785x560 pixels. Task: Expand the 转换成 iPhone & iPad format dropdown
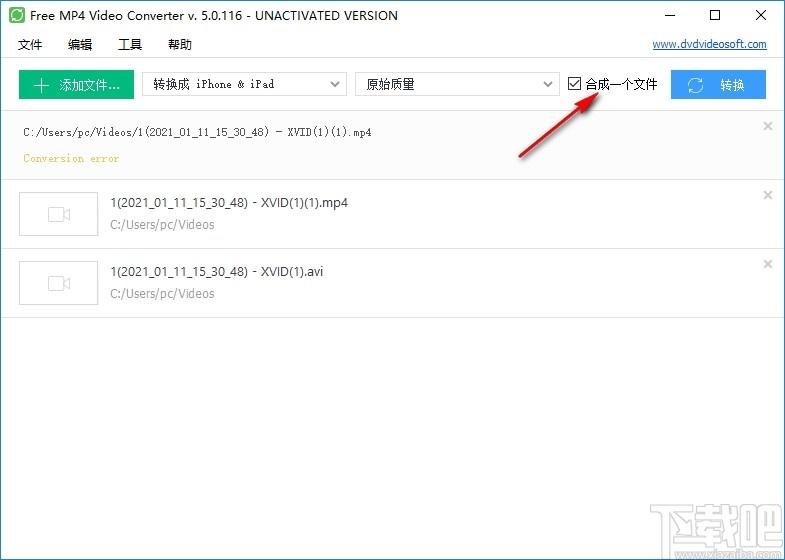click(244, 84)
